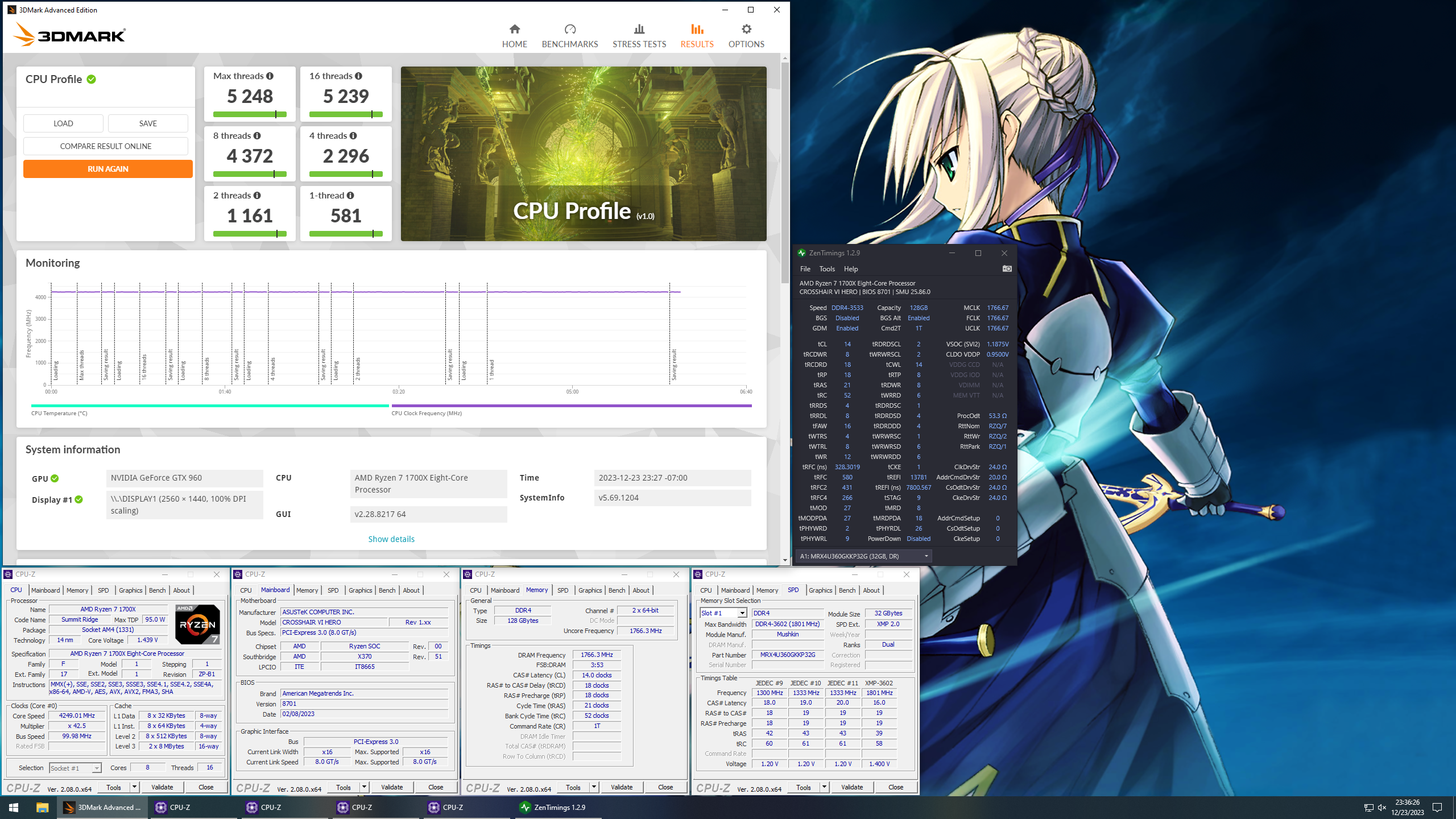This screenshot has width=1456, height=819.
Task: Click green check icon next to Display #1
Action: [79, 499]
